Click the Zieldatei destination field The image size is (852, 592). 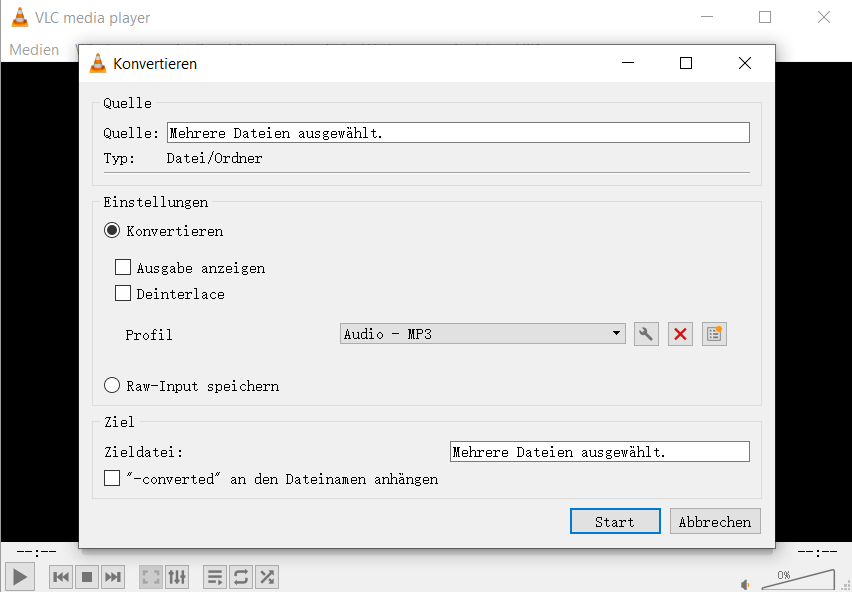600,452
